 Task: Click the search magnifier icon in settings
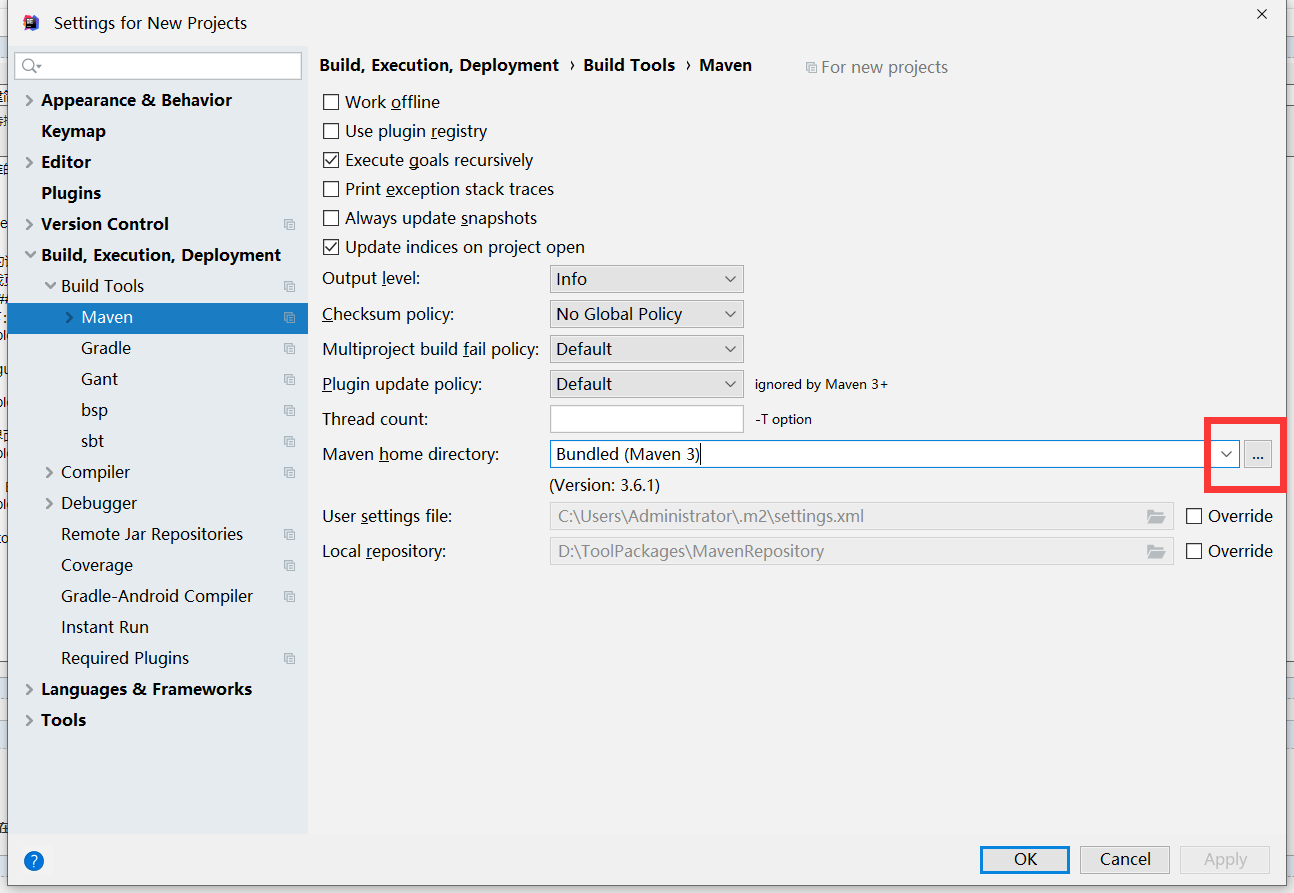[x=30, y=66]
